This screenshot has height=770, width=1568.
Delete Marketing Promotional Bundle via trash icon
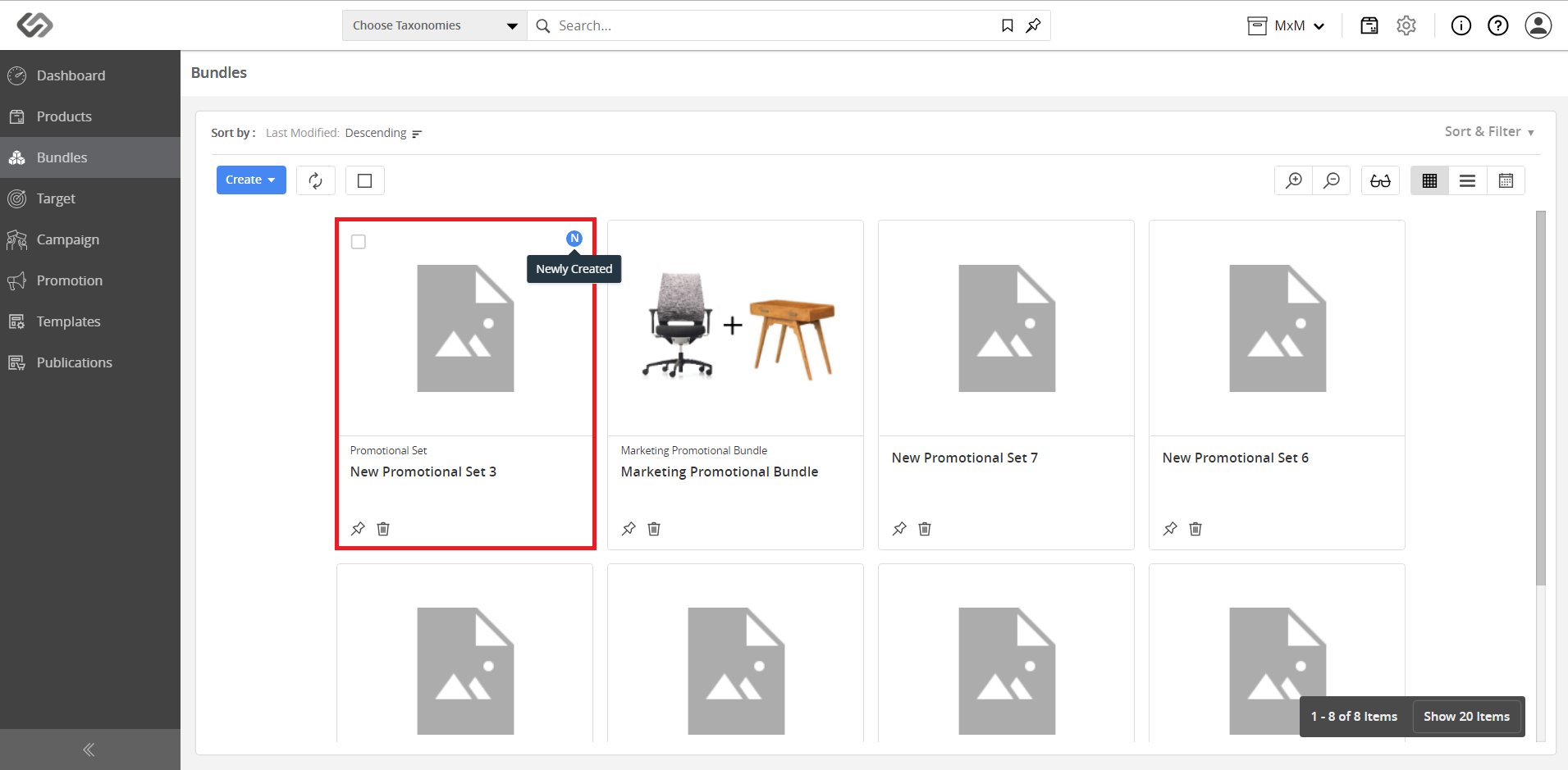[654, 529]
